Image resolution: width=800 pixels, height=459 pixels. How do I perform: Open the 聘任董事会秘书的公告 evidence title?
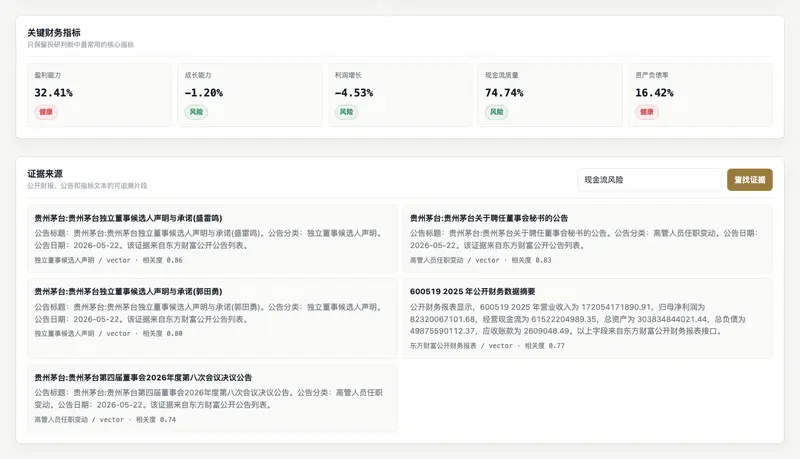(489, 218)
